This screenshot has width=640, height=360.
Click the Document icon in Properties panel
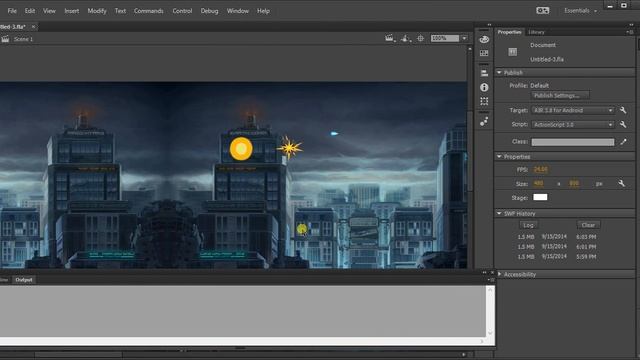click(x=513, y=52)
